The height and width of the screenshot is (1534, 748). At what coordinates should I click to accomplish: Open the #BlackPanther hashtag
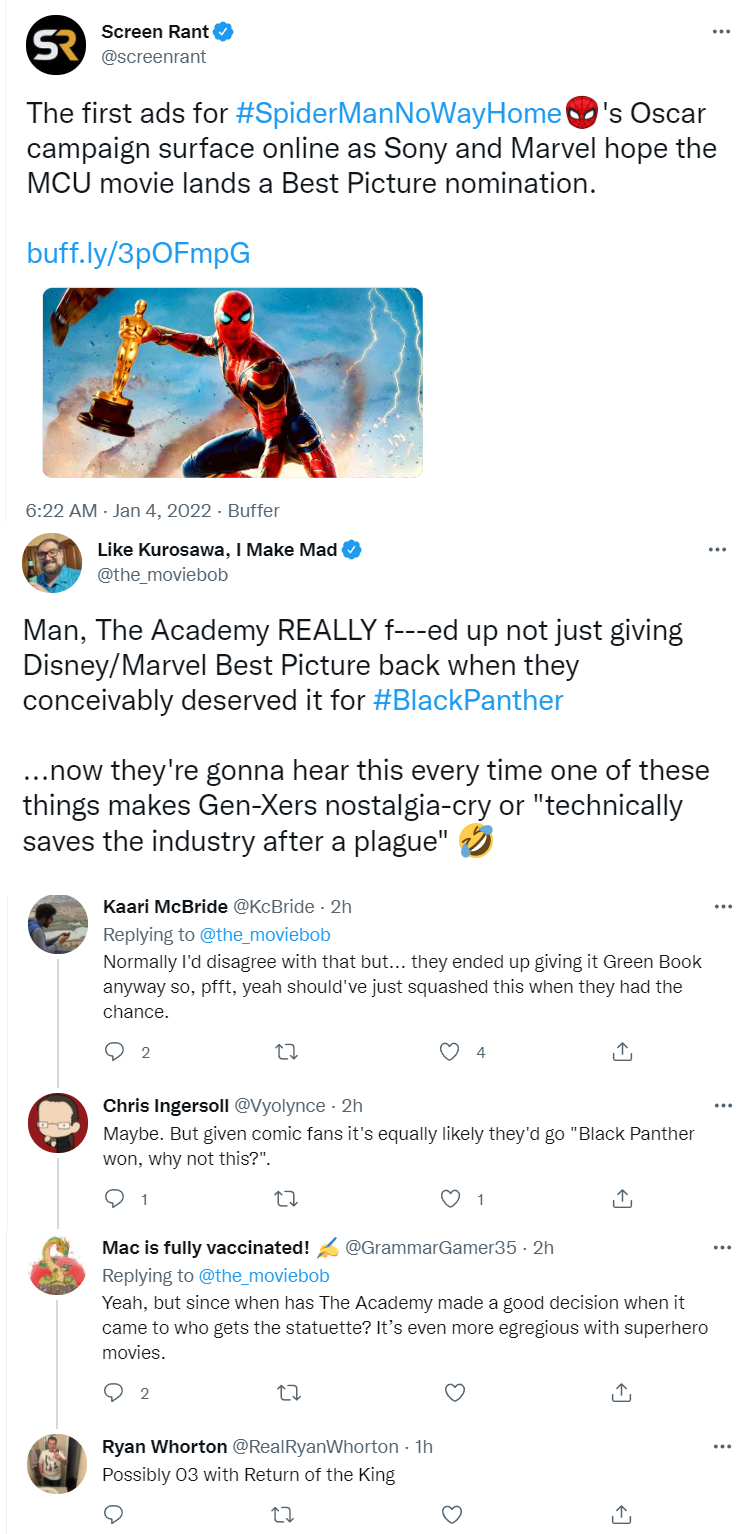click(468, 700)
